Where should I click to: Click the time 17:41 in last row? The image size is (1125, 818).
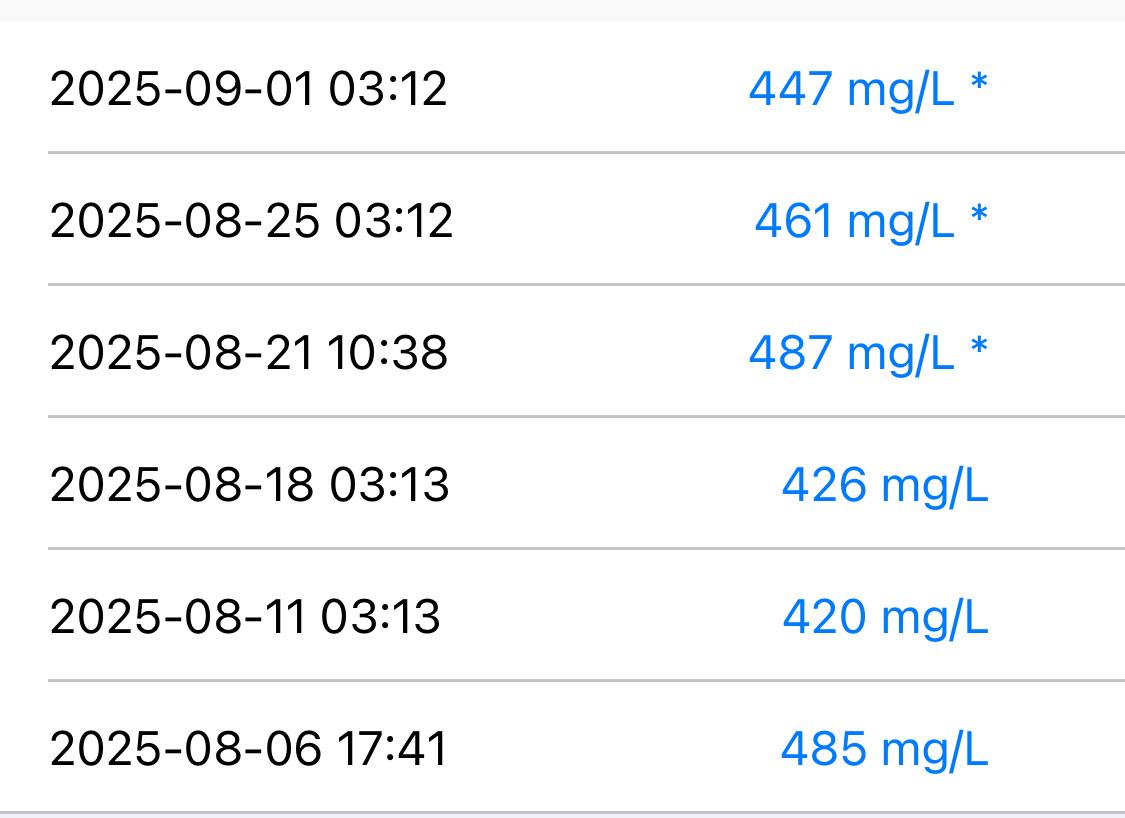(x=392, y=748)
